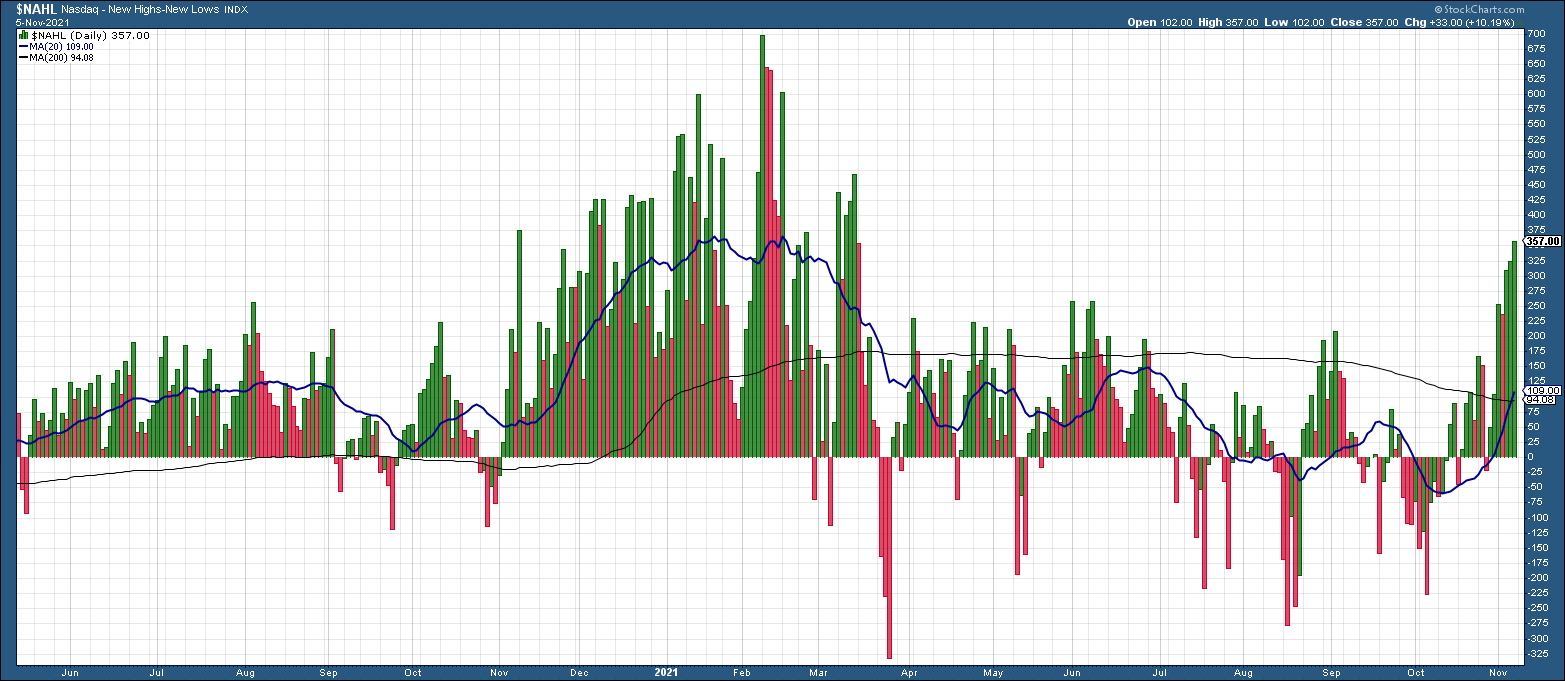Click the 94.08 MA(200) value tag on the axis
The width and height of the screenshot is (1565, 681).
1538,399
